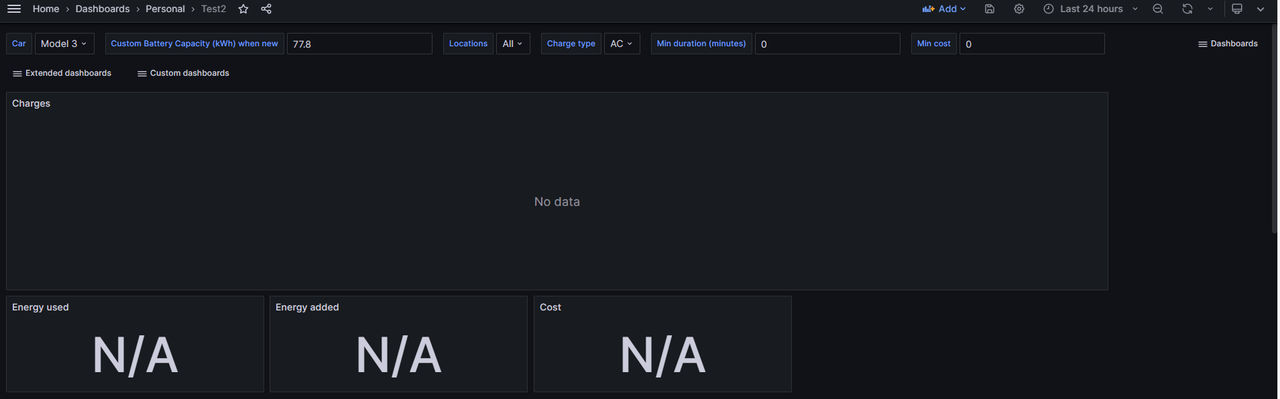Click the Min duration input field
Screen dimensions: 1280x399
tap(827, 44)
